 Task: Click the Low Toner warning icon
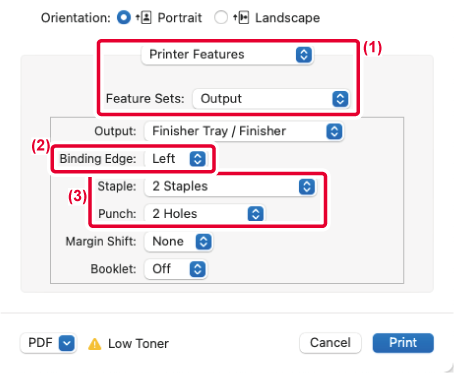[95, 343]
